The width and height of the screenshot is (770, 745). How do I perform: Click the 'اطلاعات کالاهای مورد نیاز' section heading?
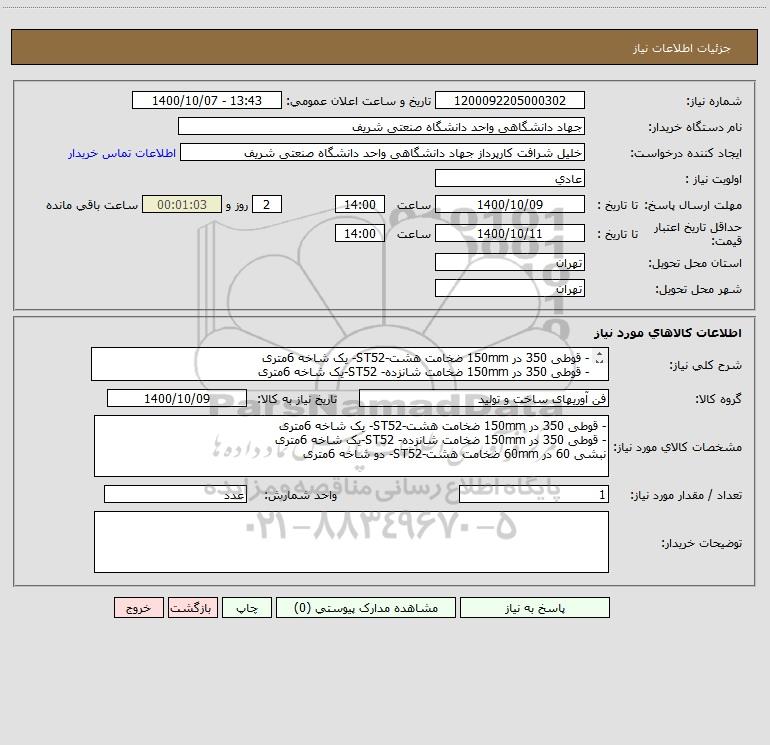pos(668,333)
